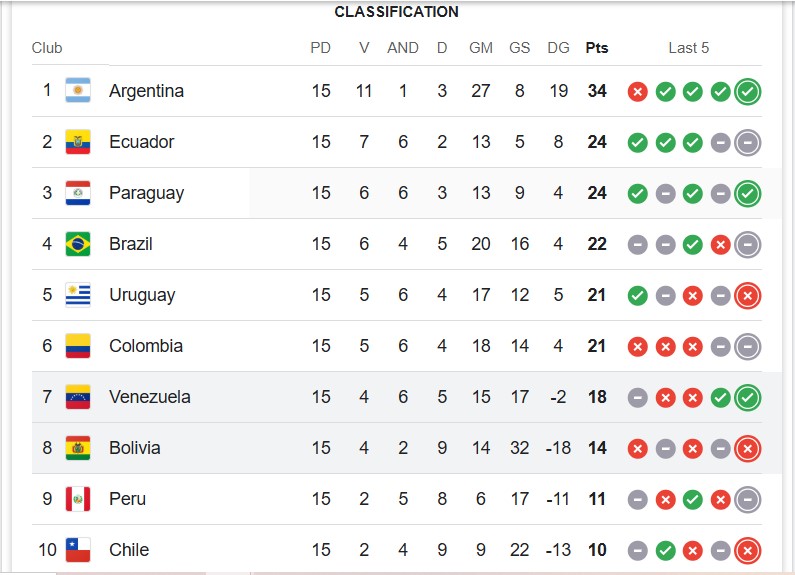Click Paraguay's latest win indicator, circled green
The height and width of the screenshot is (575, 795).
coord(748,194)
